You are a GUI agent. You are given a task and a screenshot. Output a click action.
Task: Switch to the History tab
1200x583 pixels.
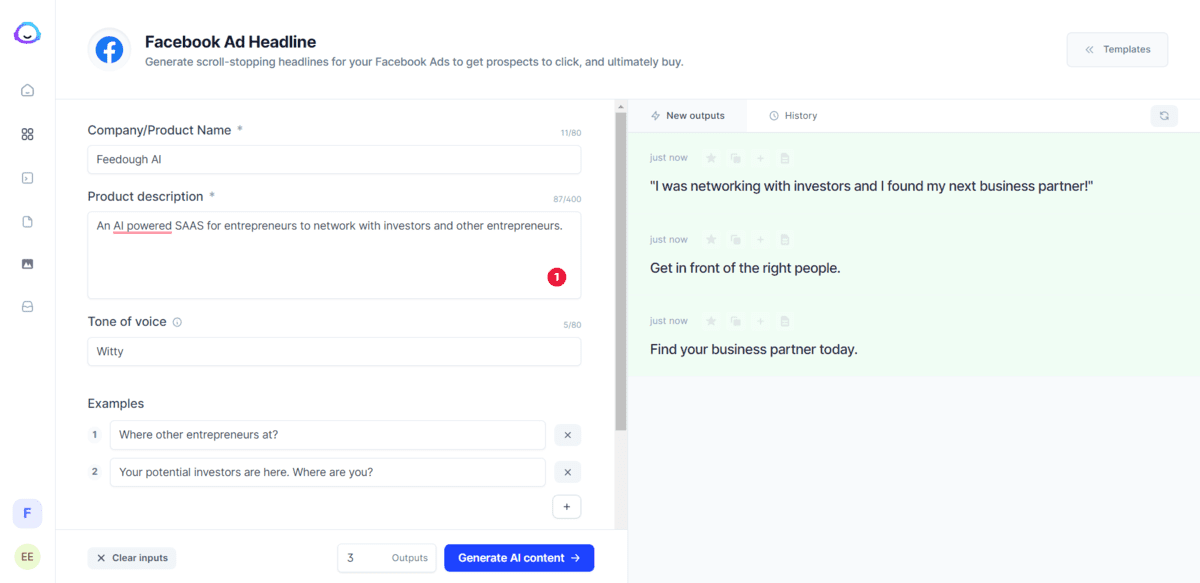point(793,116)
